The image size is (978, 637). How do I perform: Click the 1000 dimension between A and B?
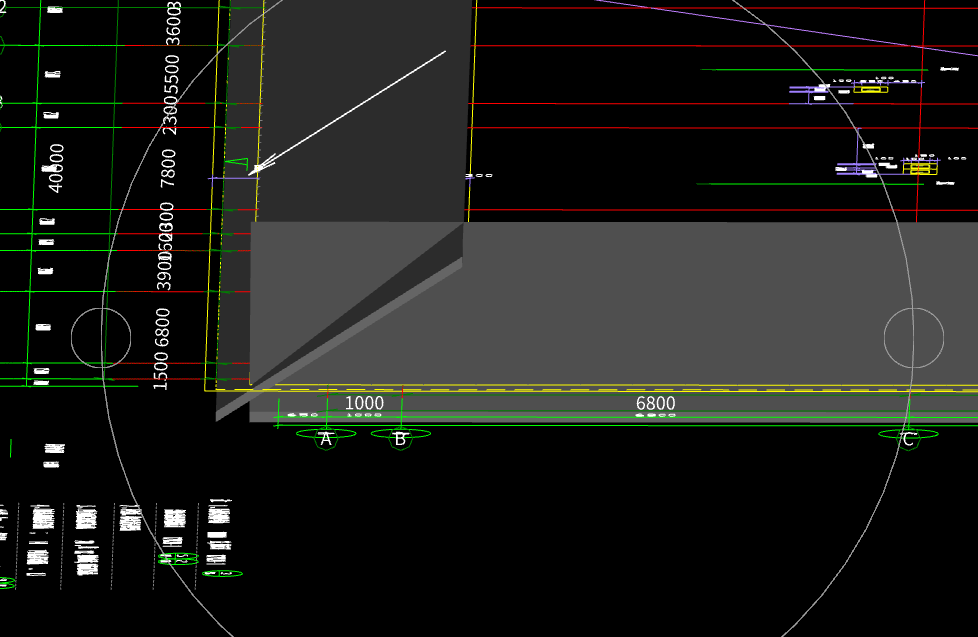click(364, 403)
